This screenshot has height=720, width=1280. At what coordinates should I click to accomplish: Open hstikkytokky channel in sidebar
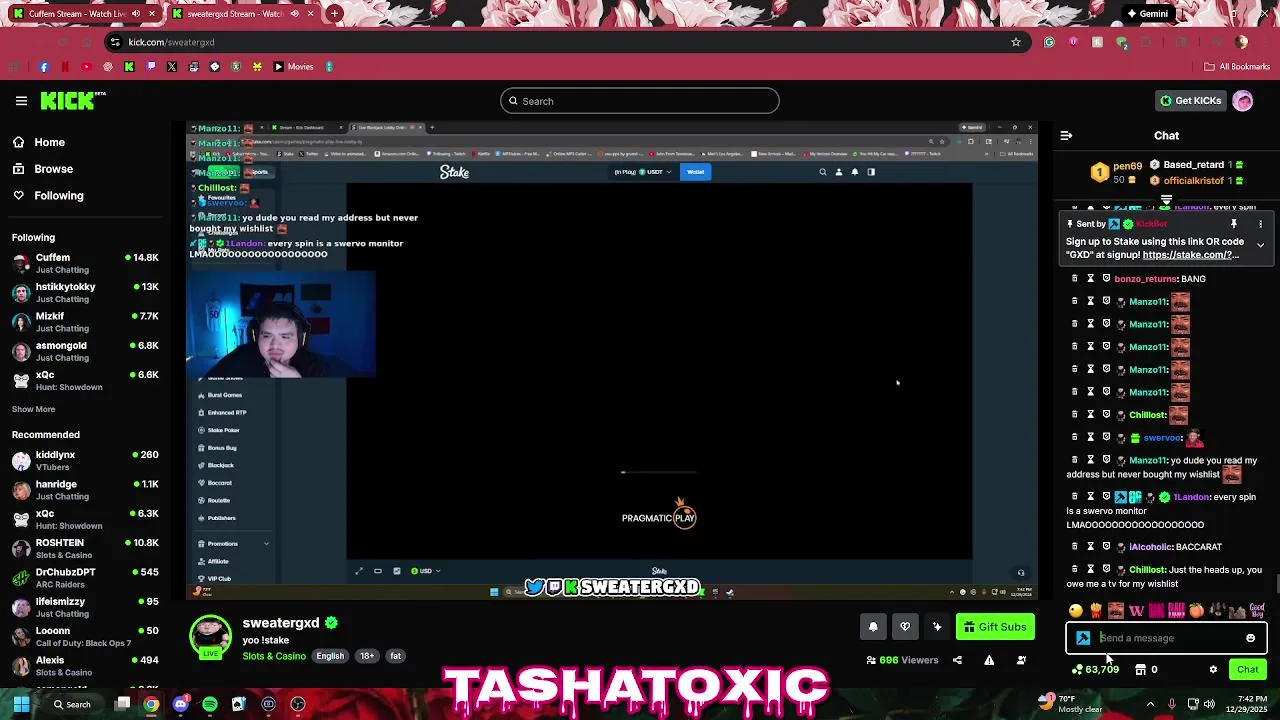(x=85, y=293)
